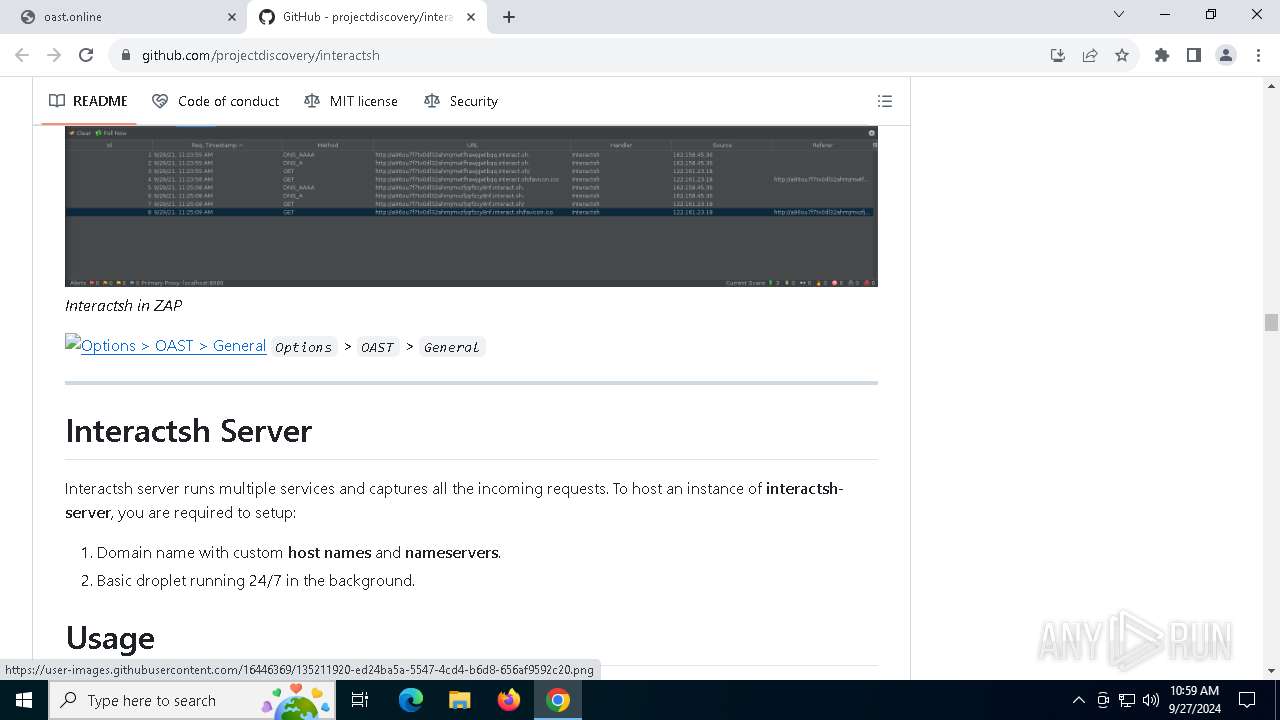Click the list item about Basic droplet

pyautogui.click(x=255, y=580)
